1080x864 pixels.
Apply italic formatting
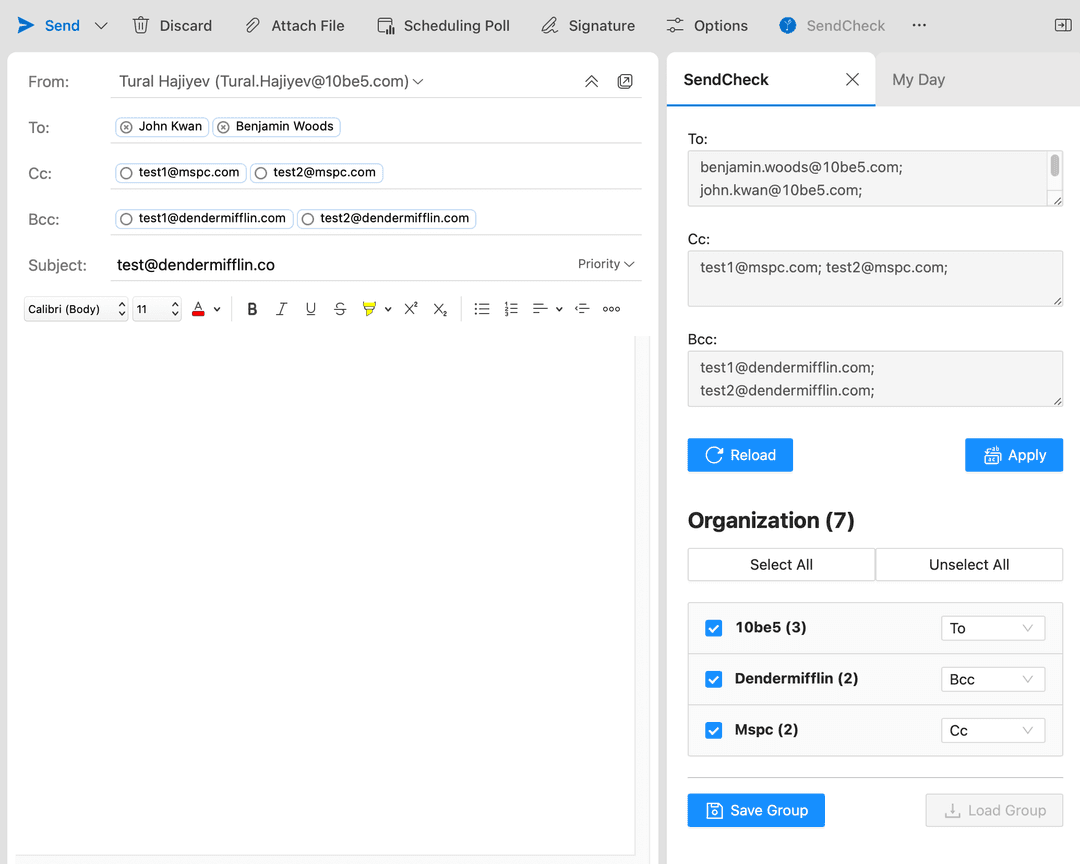click(281, 309)
